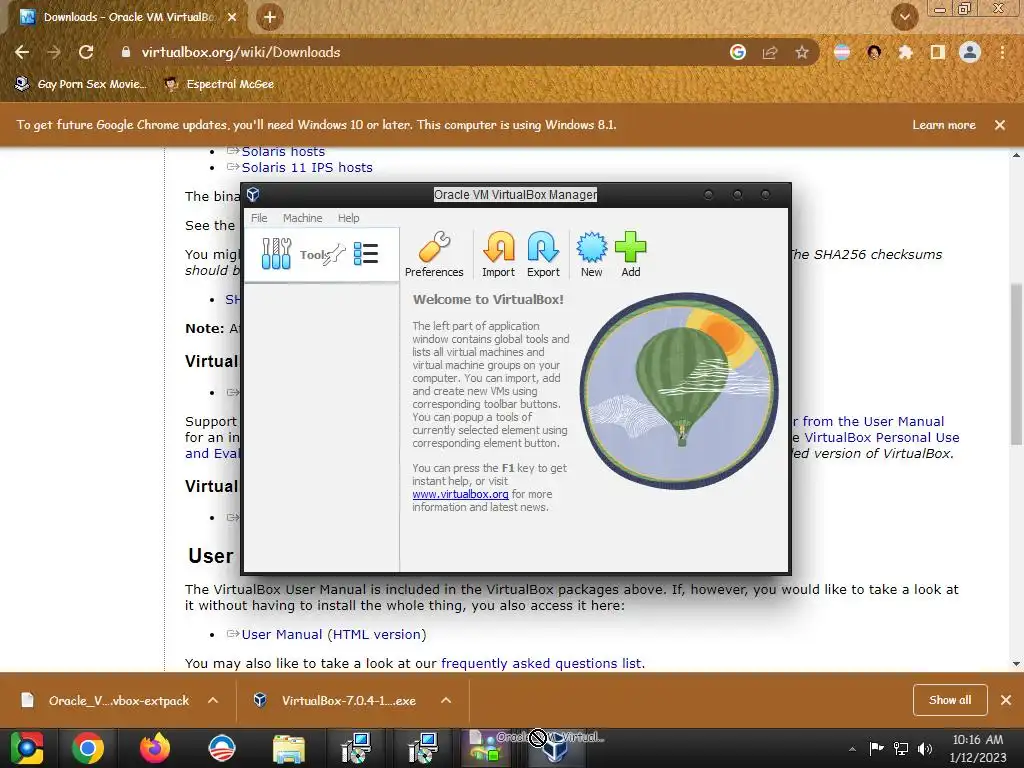The height and width of the screenshot is (768, 1024).
Task: Select the Tools item in VirtualBox sidebar
Action: (x=321, y=255)
